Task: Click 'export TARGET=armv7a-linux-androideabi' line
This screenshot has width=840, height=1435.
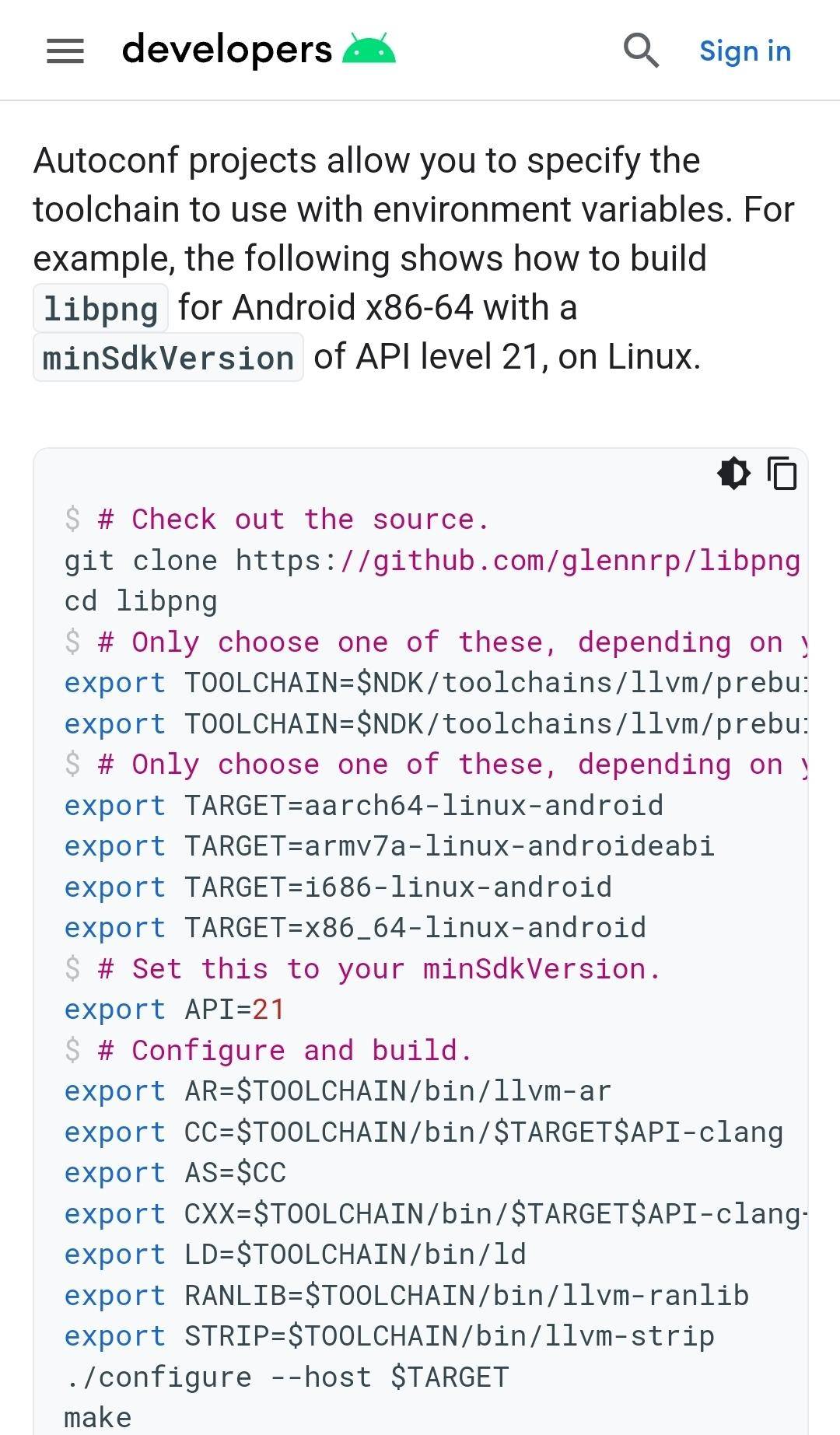Action: [390, 846]
